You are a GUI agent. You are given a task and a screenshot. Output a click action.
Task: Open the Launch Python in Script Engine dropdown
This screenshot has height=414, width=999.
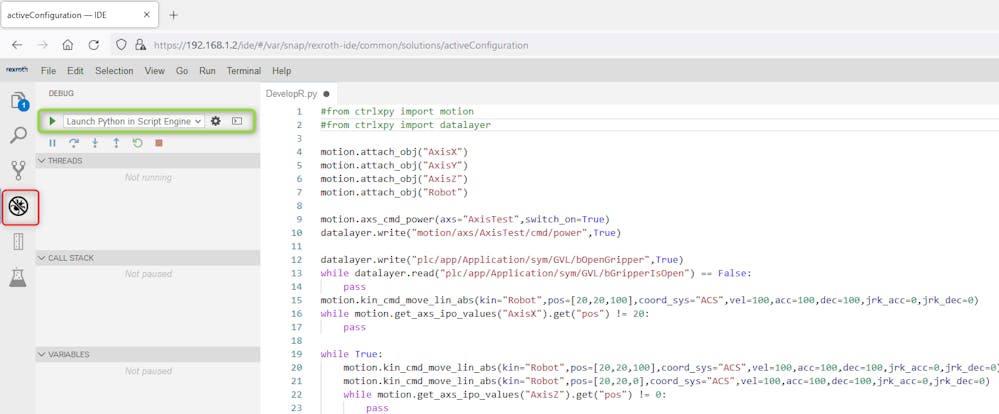tap(133, 121)
